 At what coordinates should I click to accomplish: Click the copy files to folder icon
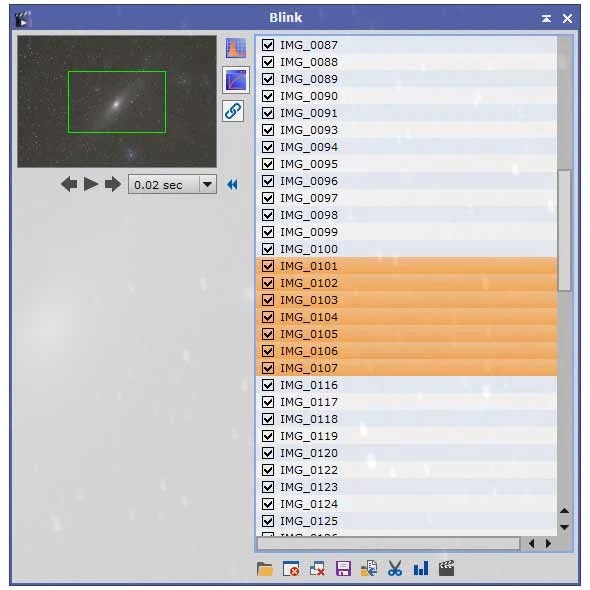(369, 569)
